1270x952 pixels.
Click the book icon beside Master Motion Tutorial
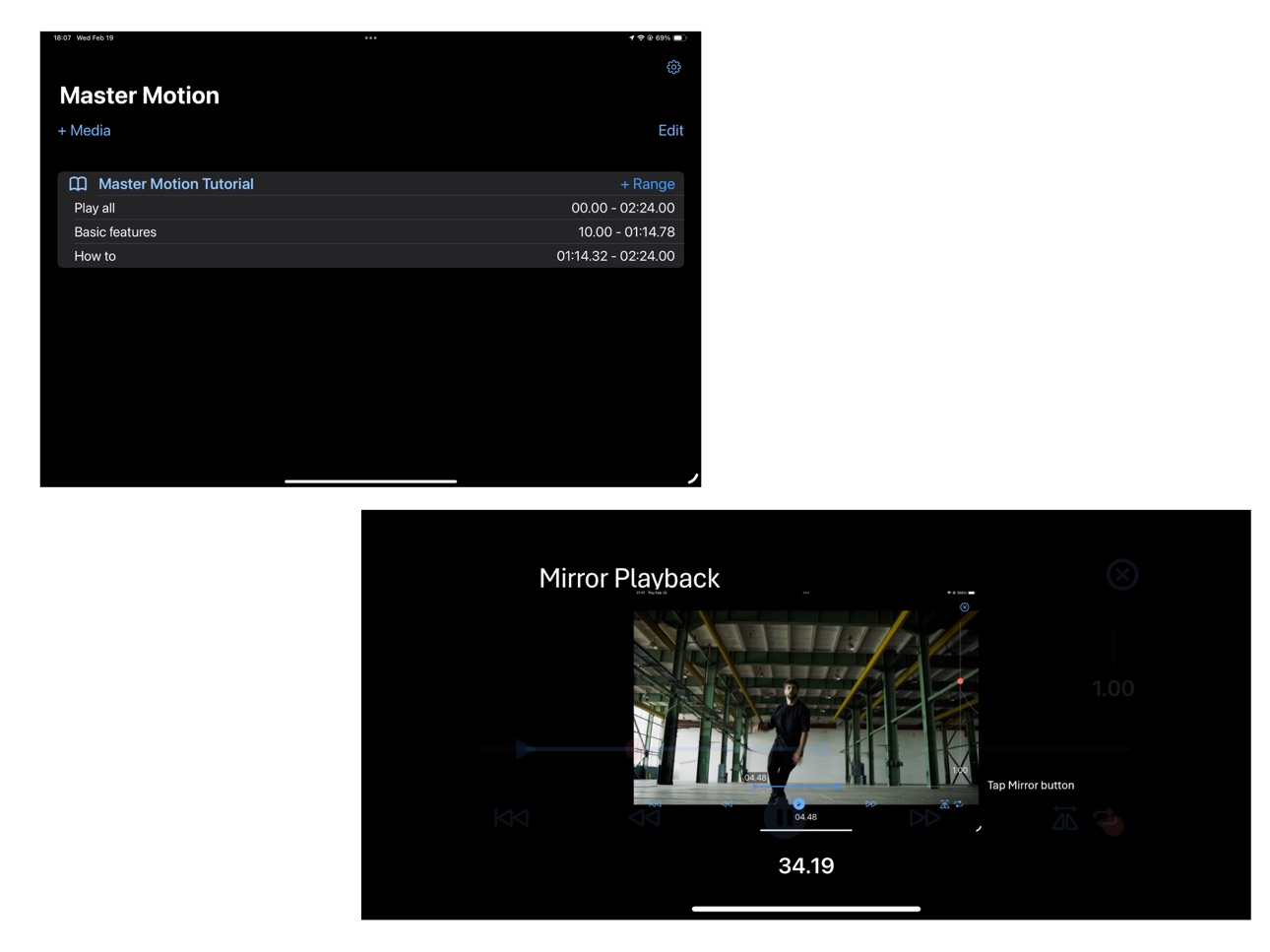pyautogui.click(x=78, y=184)
